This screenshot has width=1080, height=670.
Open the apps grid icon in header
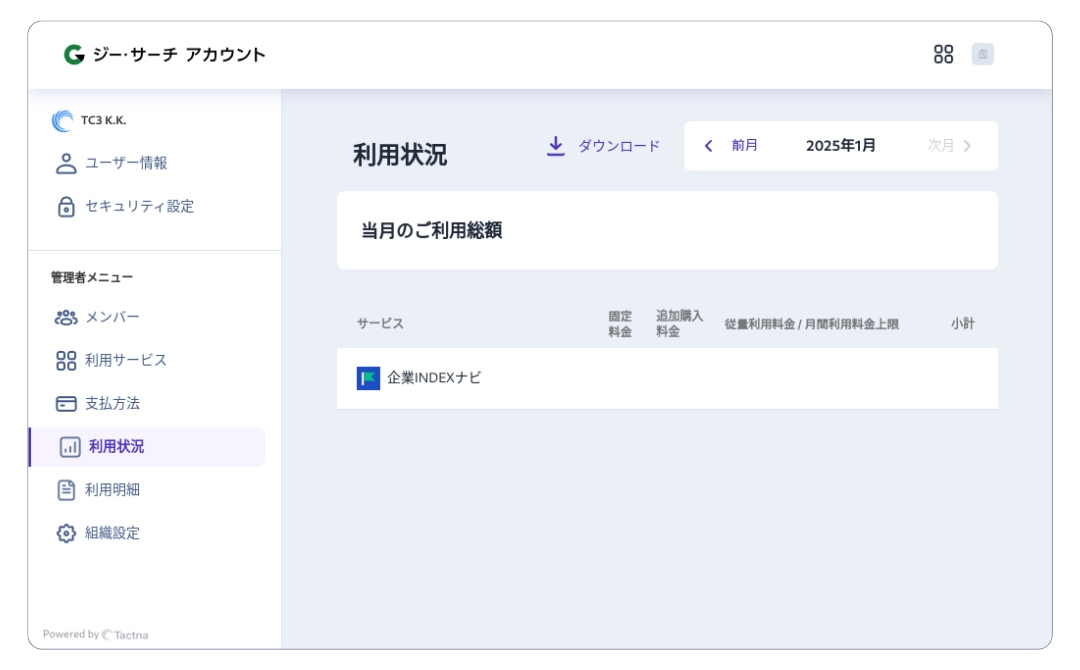pyautogui.click(x=943, y=54)
